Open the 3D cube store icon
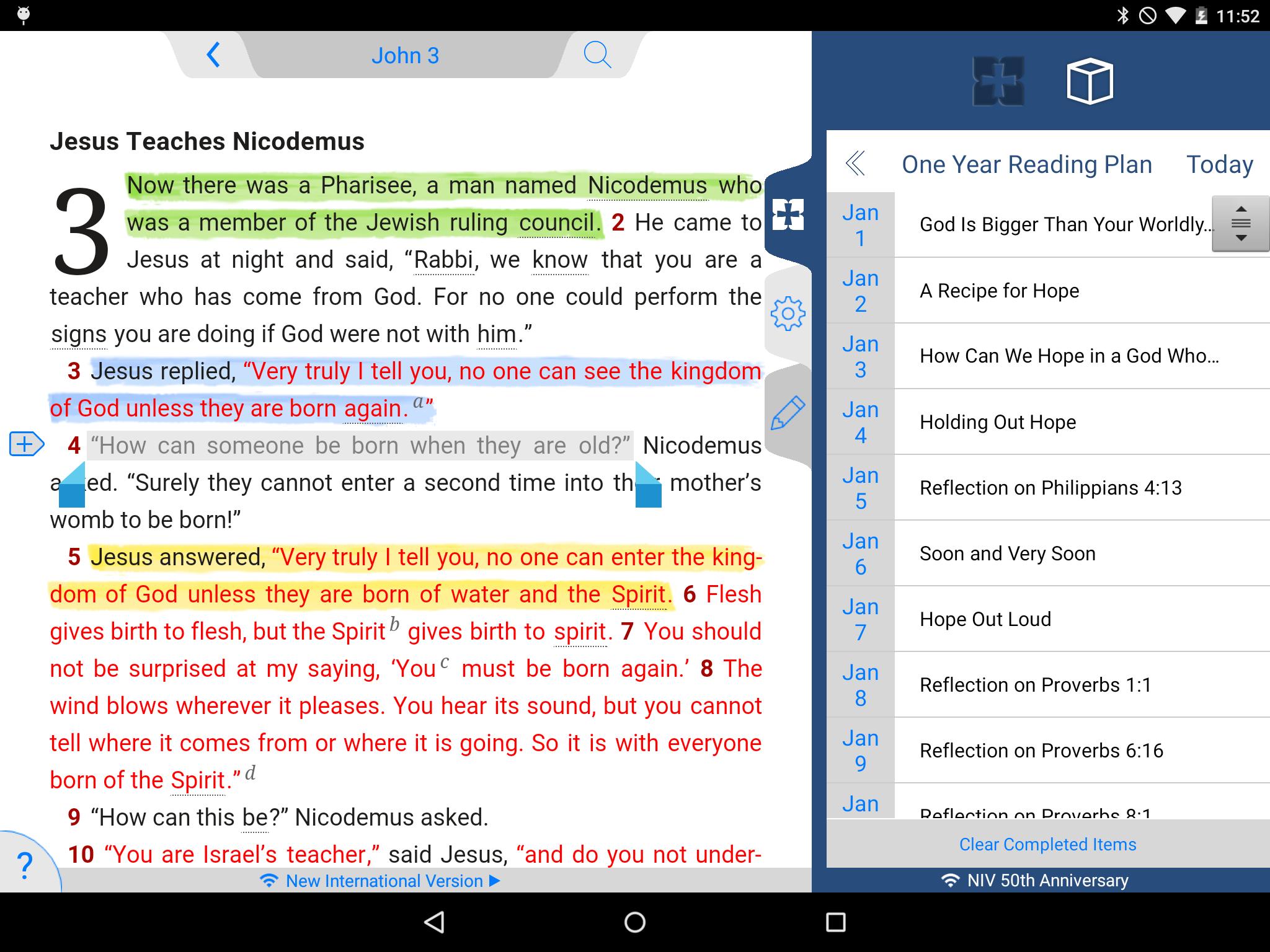 1090,81
